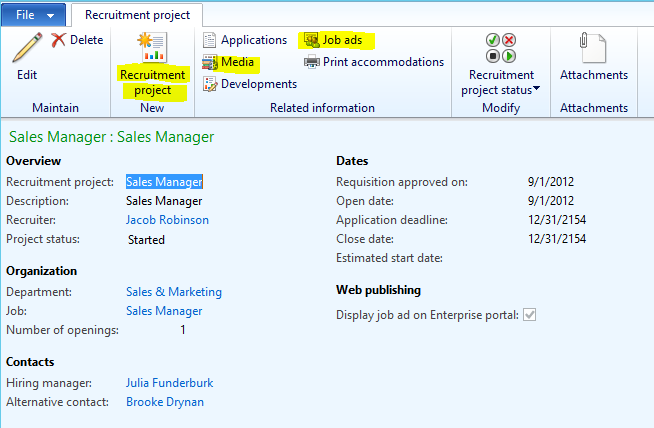Click Print accommodations in the ribbon

click(374, 62)
